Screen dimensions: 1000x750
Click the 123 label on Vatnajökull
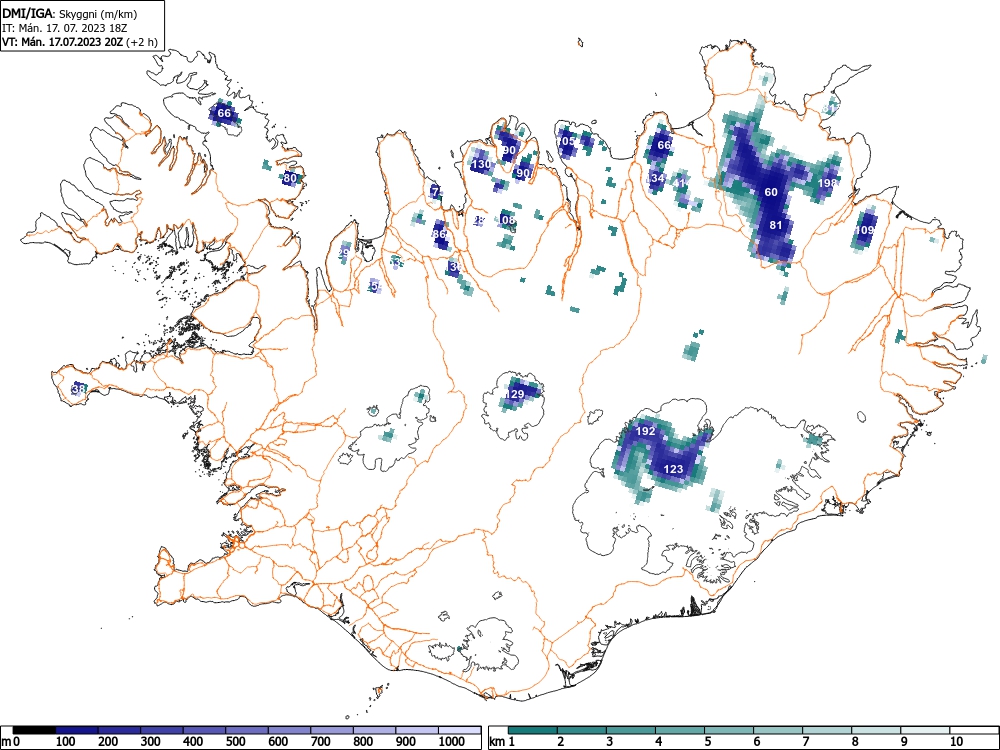click(673, 469)
